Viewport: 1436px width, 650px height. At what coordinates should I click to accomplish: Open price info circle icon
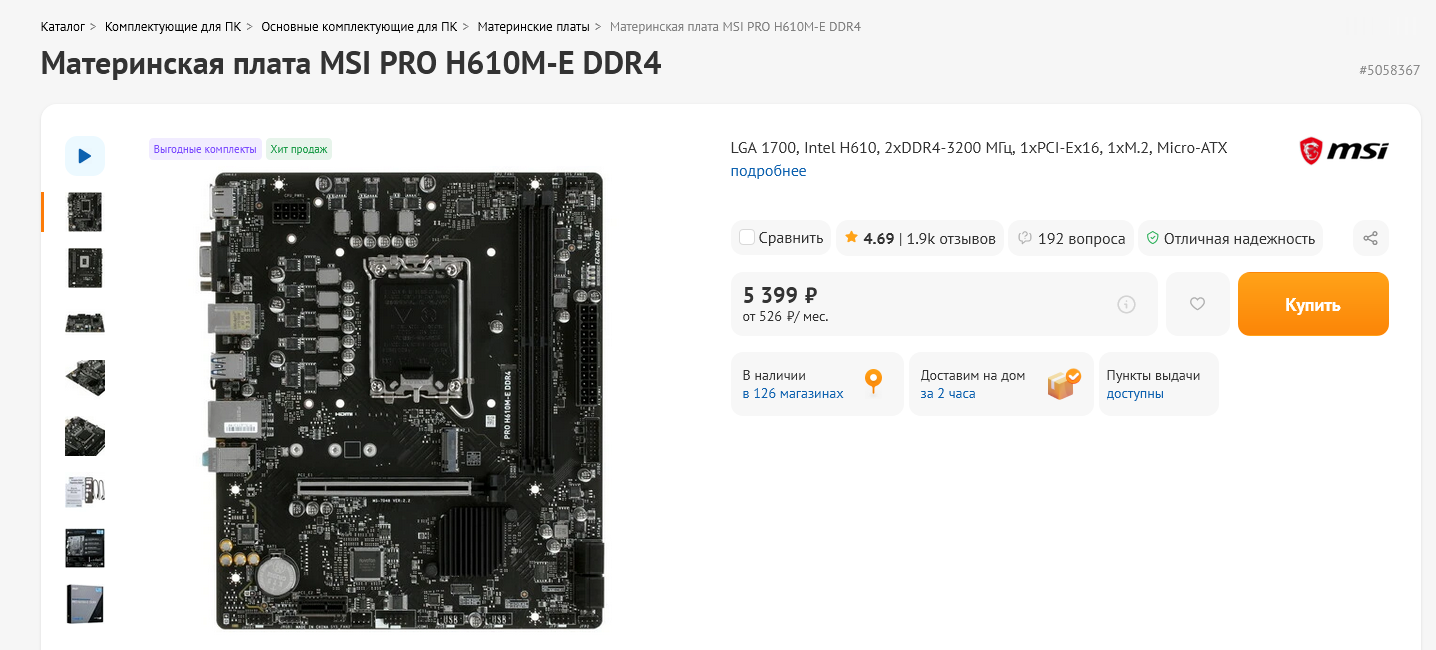point(1126,304)
